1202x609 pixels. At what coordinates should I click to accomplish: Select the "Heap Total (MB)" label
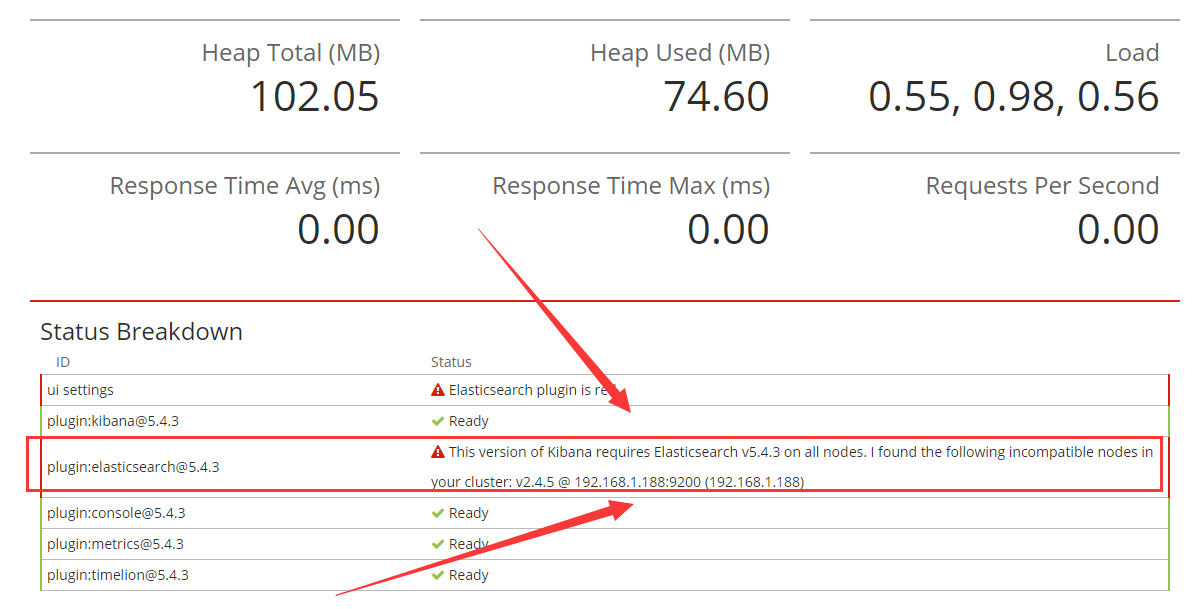(x=291, y=53)
